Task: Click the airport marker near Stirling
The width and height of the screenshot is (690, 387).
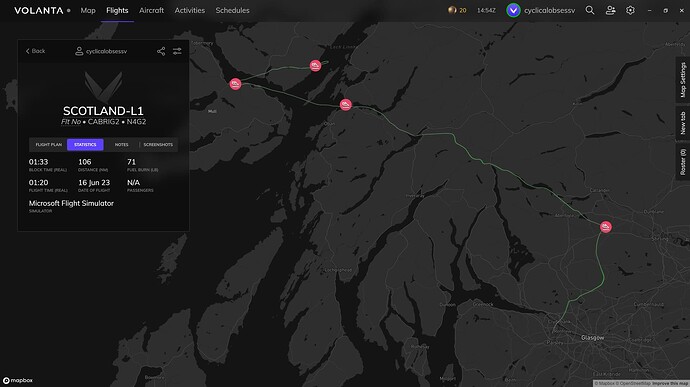Action: pos(606,227)
